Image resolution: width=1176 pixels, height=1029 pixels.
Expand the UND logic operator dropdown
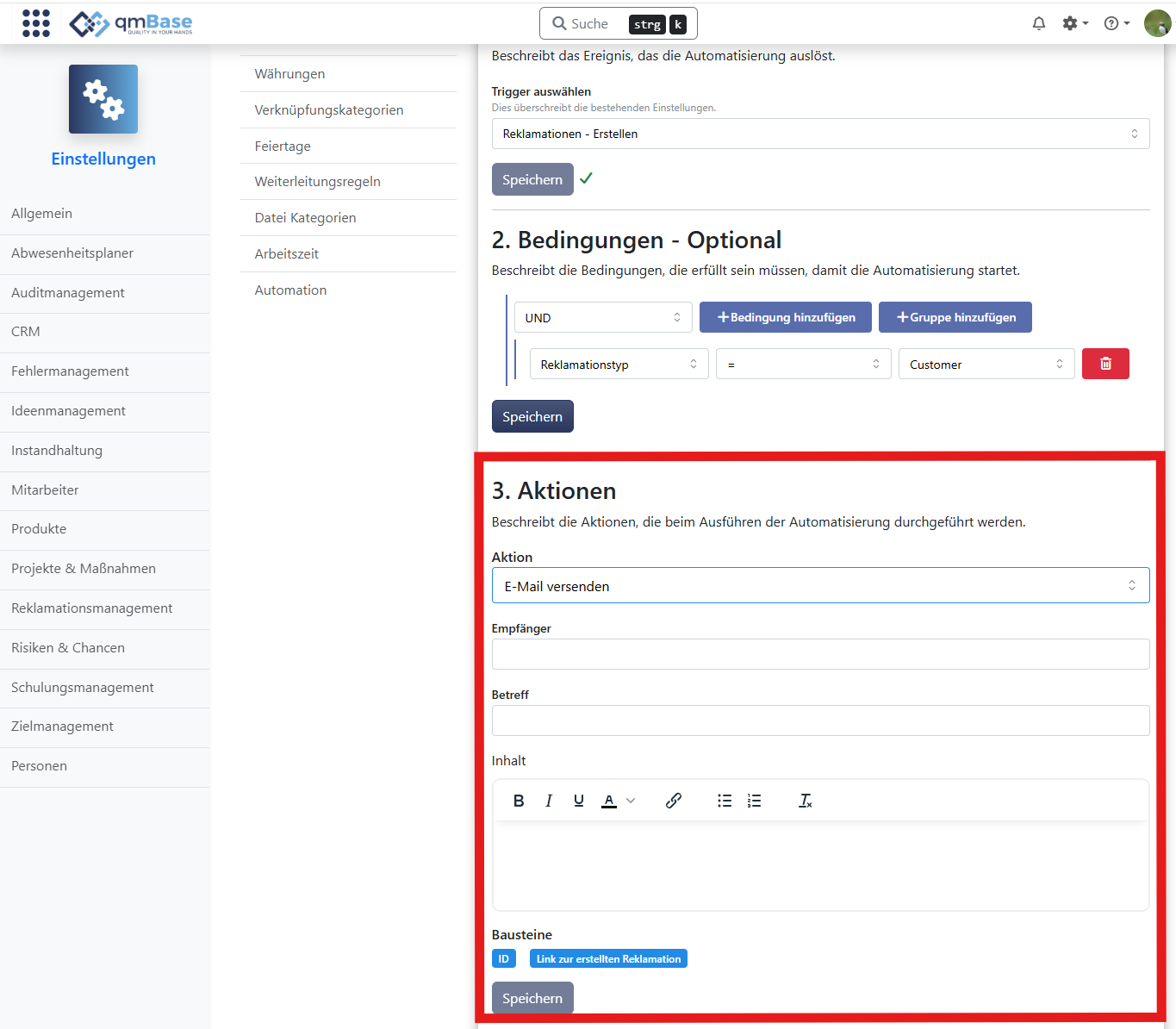602,317
